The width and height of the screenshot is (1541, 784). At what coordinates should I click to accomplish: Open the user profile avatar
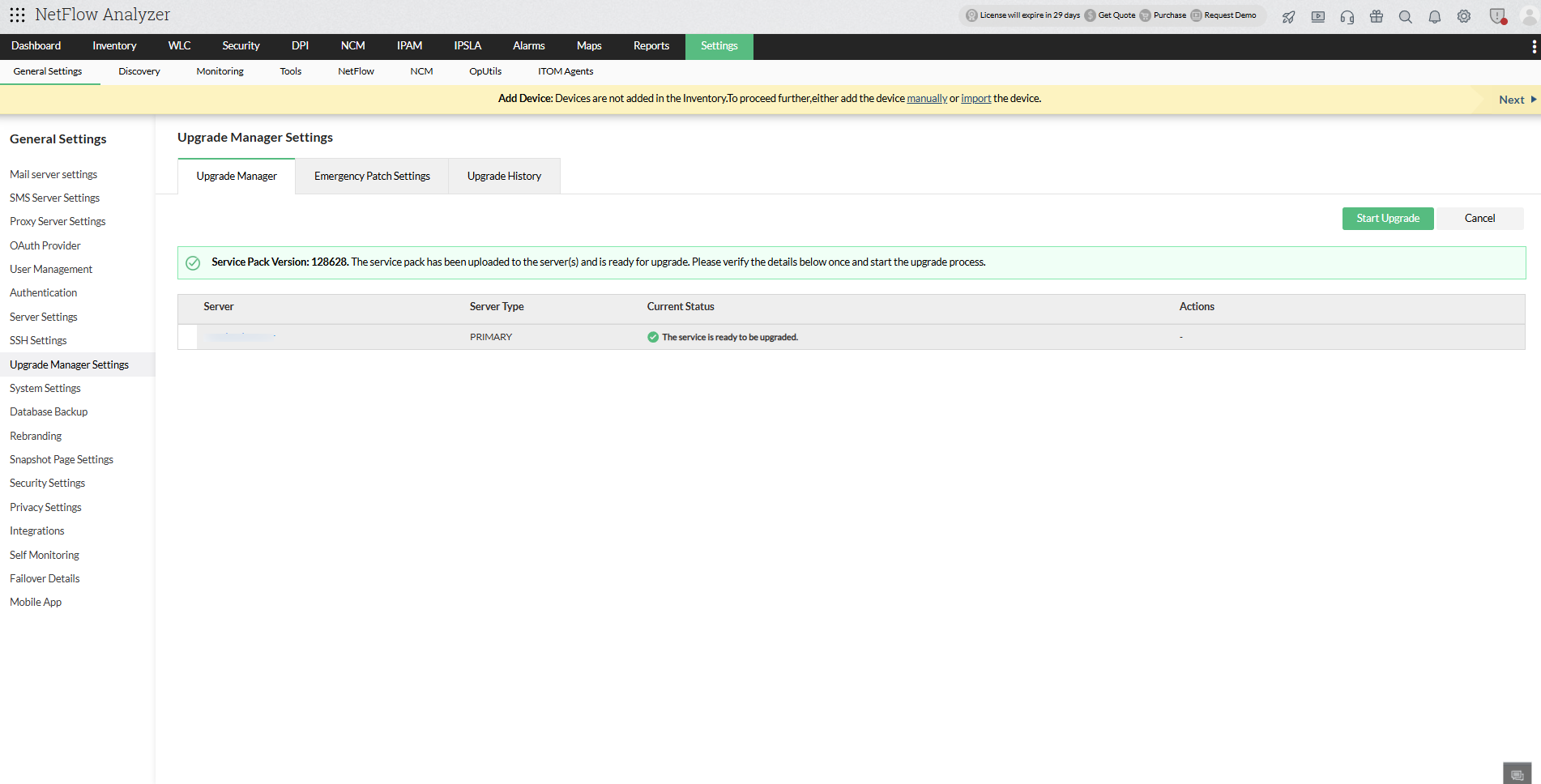pyautogui.click(x=1529, y=16)
